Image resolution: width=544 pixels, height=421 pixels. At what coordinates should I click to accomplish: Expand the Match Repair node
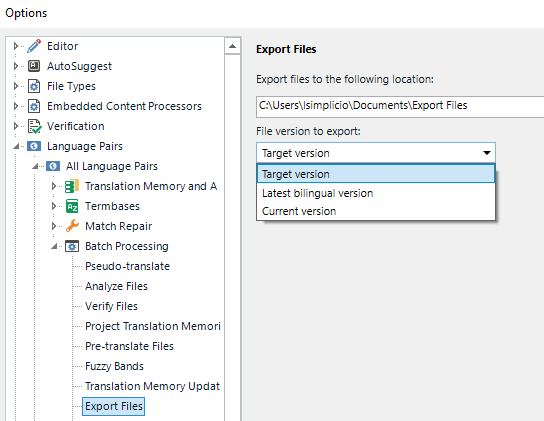(53, 226)
